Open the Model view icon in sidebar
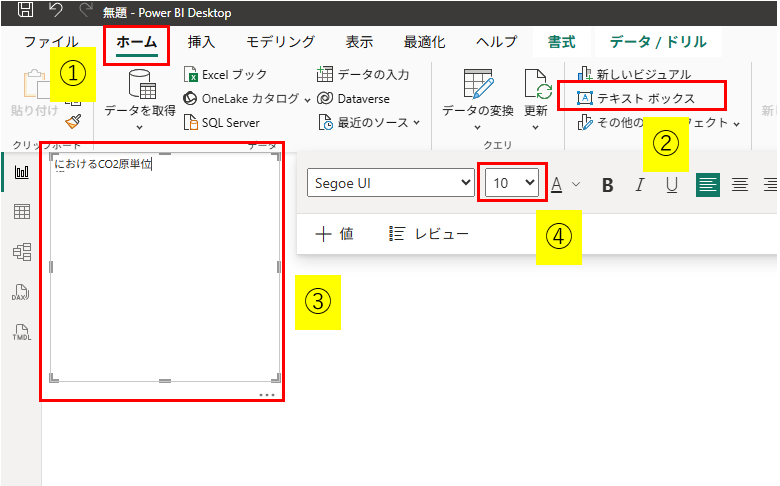Screen dimensions: 780x486 [x=22, y=252]
